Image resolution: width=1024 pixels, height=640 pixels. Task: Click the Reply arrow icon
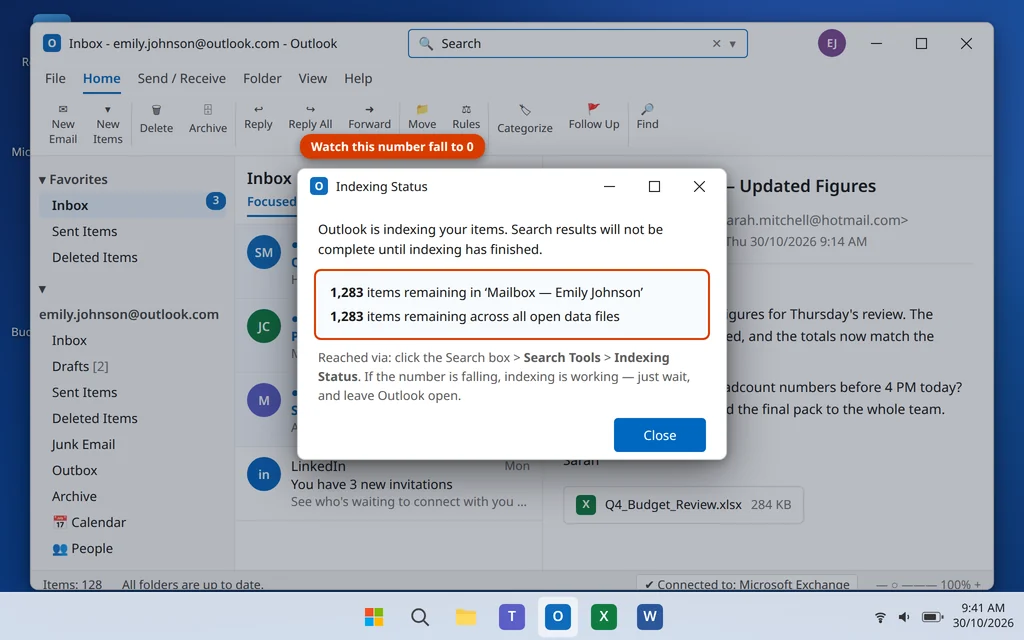click(x=258, y=109)
